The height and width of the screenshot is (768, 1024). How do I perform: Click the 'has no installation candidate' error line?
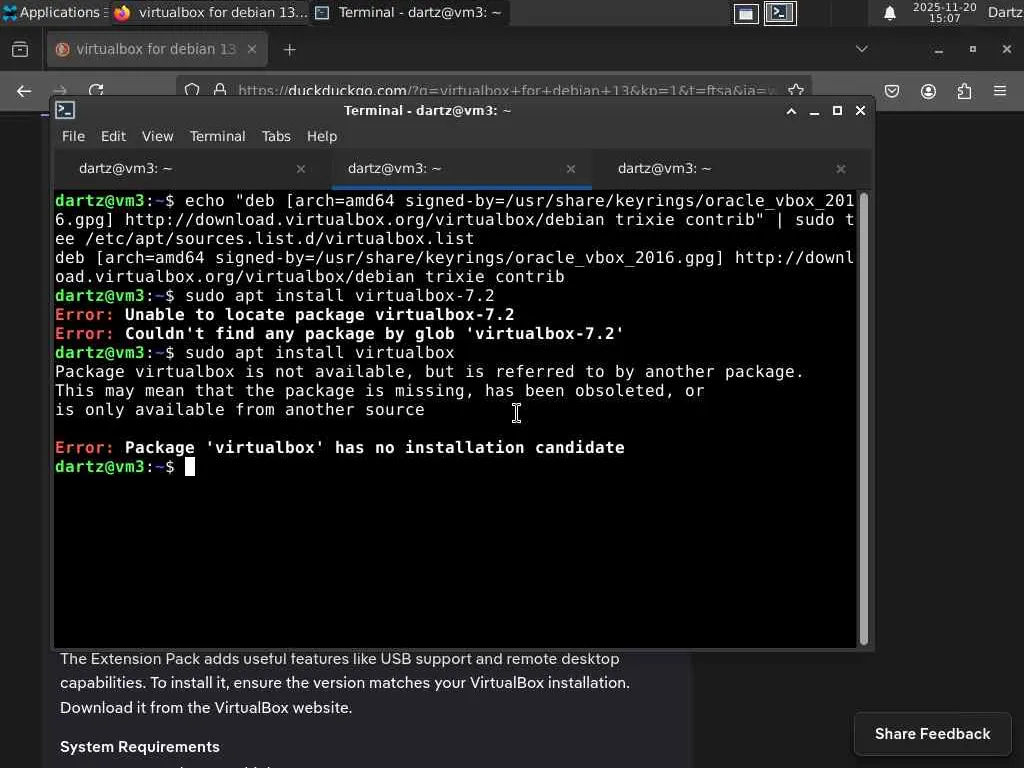(x=340, y=447)
